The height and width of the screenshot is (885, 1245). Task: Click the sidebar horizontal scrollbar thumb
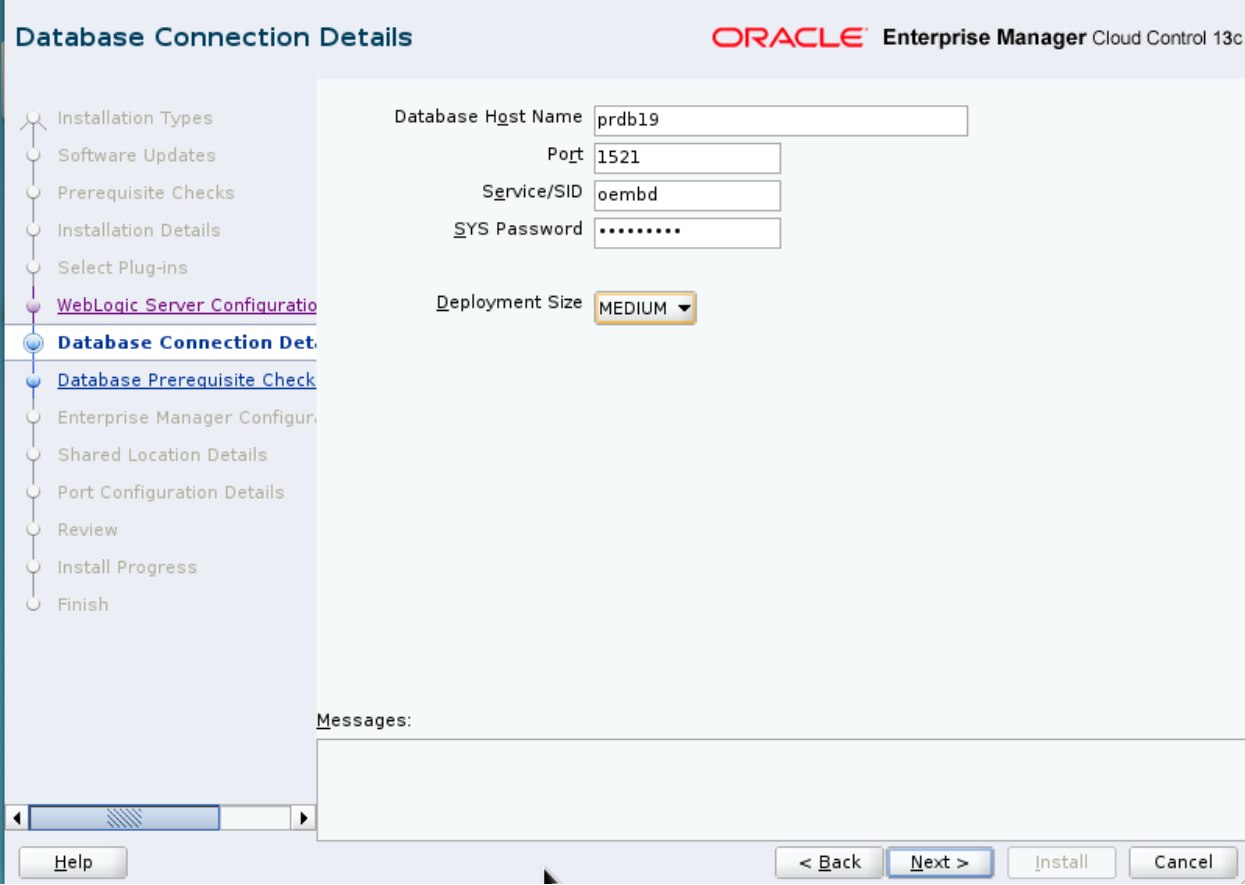tap(124, 818)
